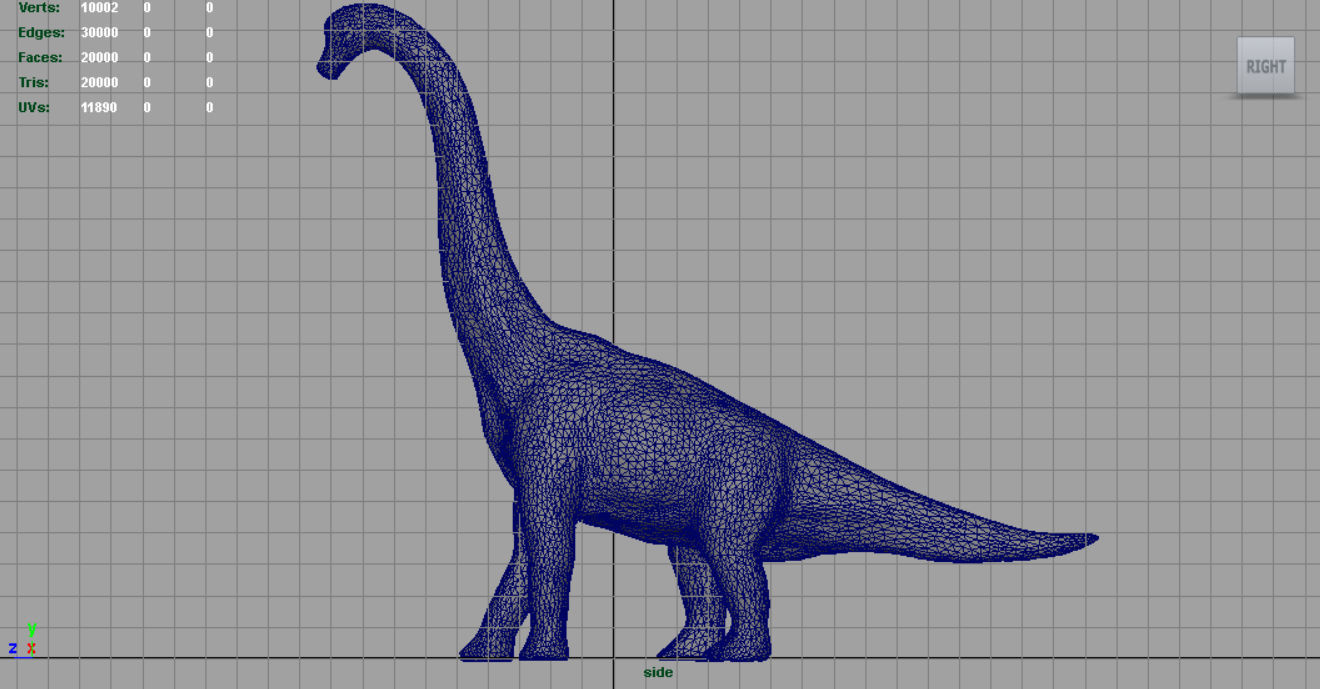The height and width of the screenshot is (689, 1320).
Task: Click the XYZ axis orientation indicator
Action: coord(23,640)
